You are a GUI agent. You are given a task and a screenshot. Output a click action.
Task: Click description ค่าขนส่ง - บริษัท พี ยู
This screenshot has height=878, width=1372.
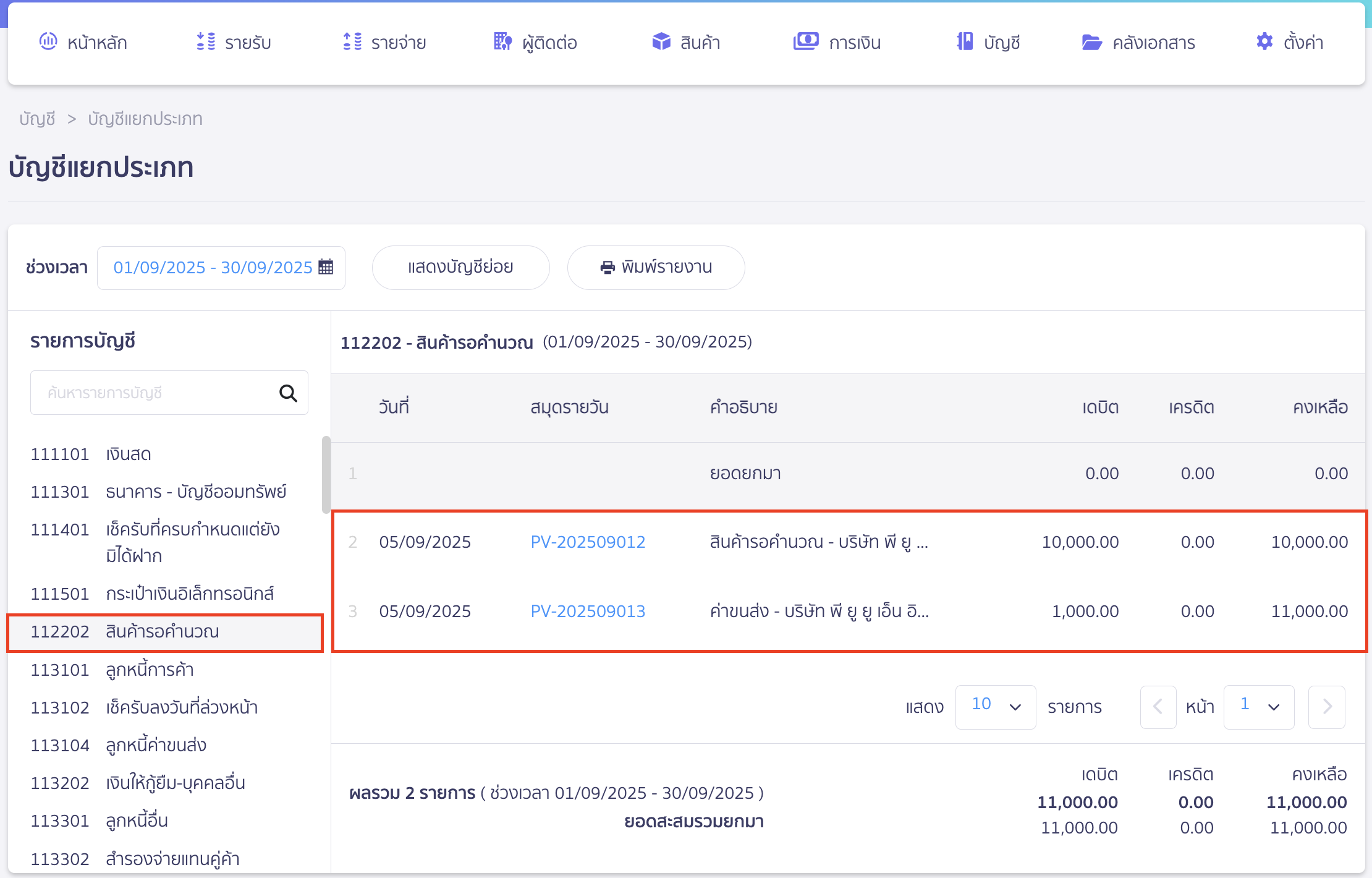(819, 612)
